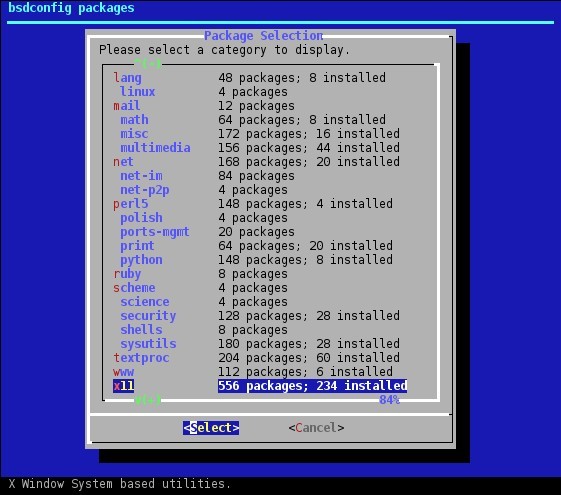Choose the ports-mgmt category
The width and height of the screenshot is (561, 495).
click(x=155, y=232)
